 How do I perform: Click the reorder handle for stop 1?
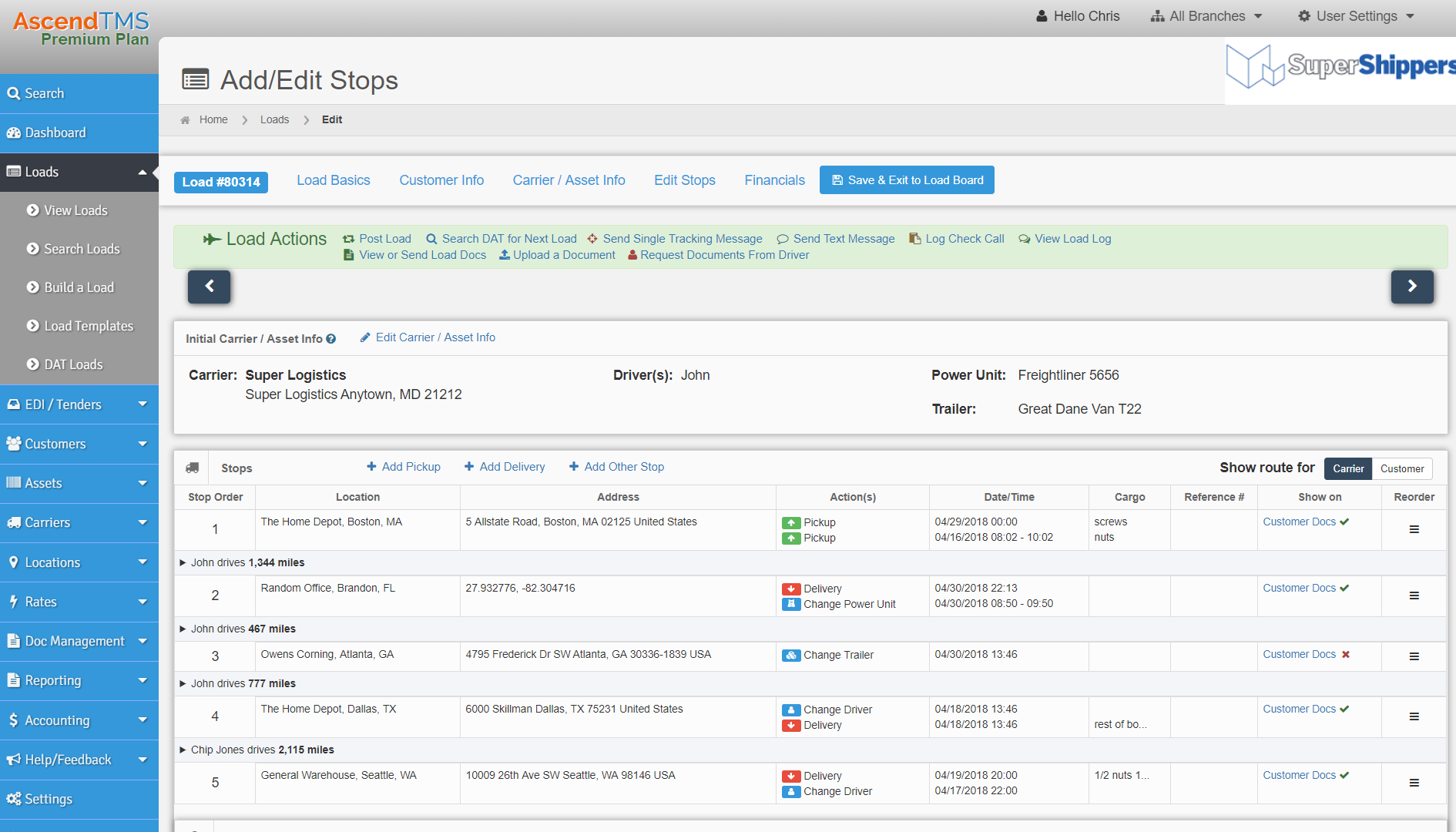pos(1414,529)
